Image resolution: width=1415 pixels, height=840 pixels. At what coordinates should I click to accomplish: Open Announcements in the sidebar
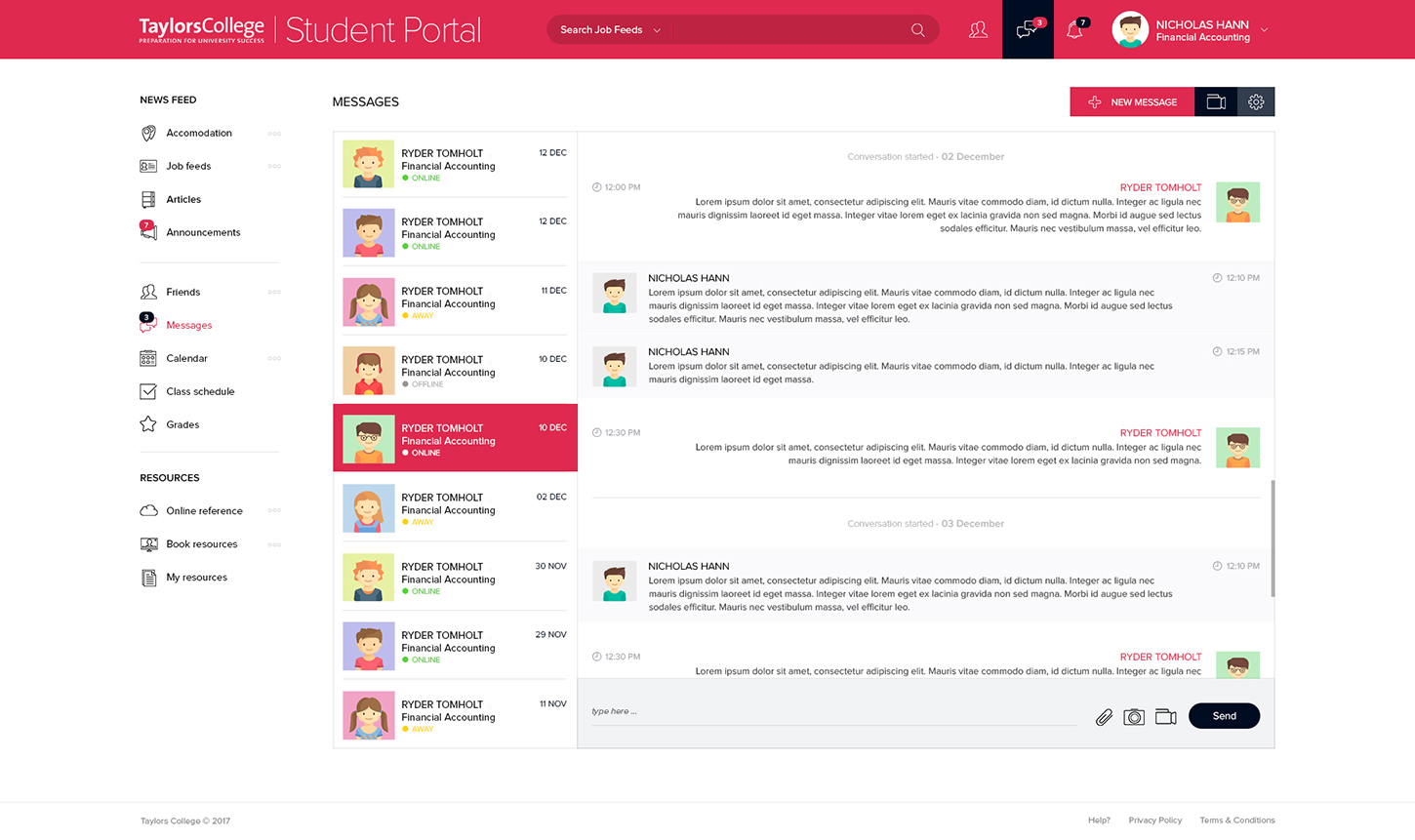pos(203,232)
